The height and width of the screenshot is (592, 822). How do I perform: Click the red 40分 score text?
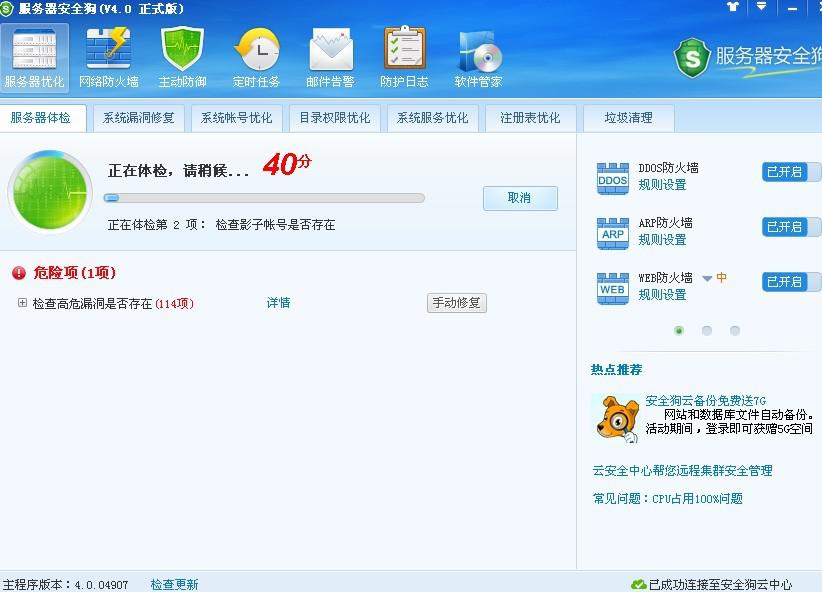[x=287, y=164]
